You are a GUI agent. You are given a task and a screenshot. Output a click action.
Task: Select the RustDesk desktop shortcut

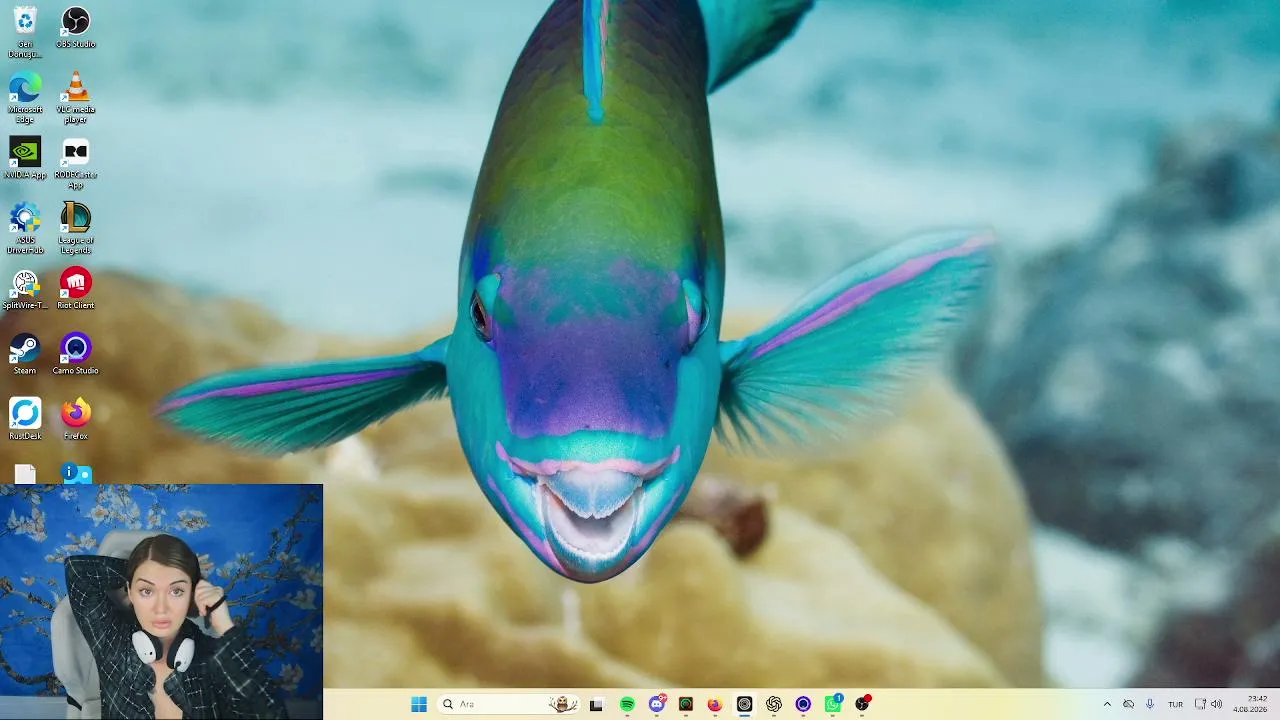[x=25, y=420]
